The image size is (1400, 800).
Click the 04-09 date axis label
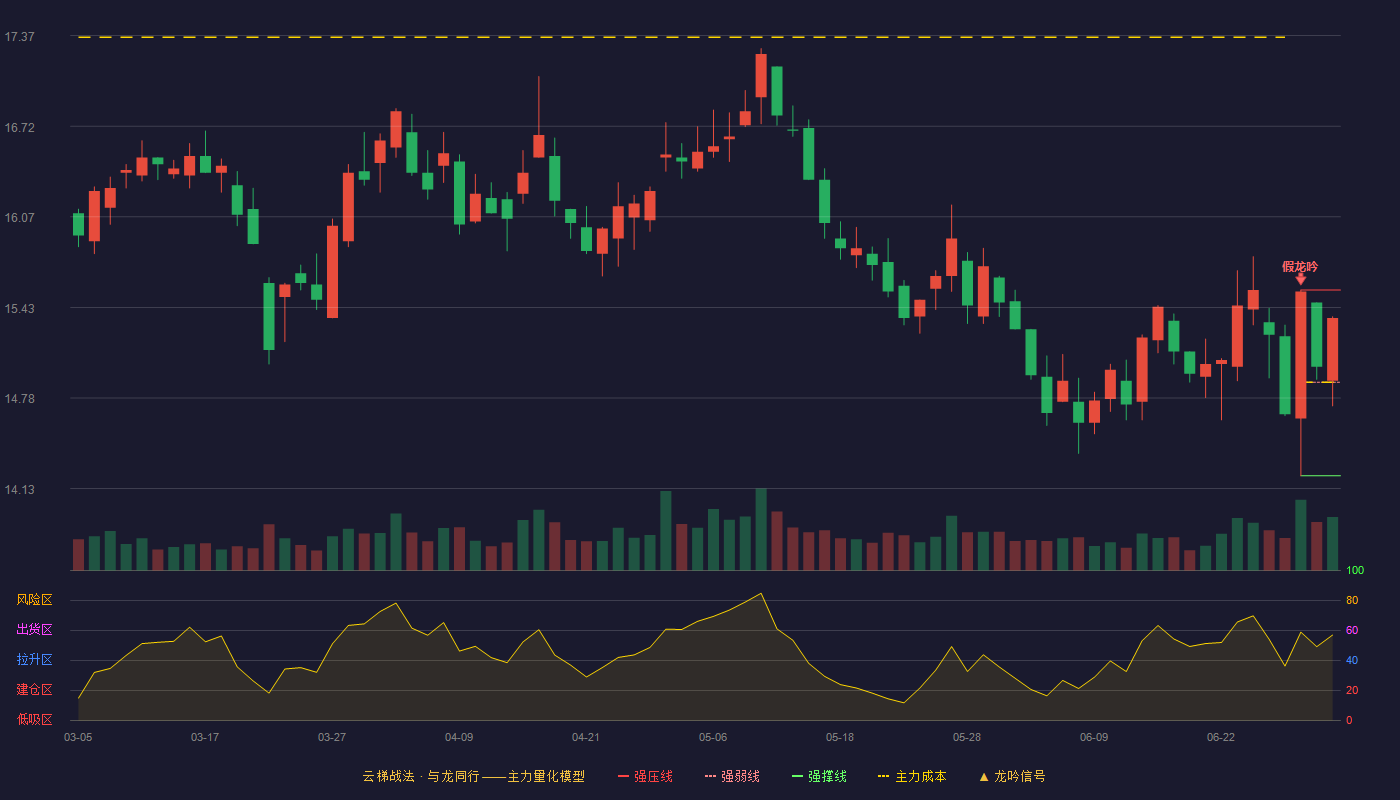[x=459, y=737]
